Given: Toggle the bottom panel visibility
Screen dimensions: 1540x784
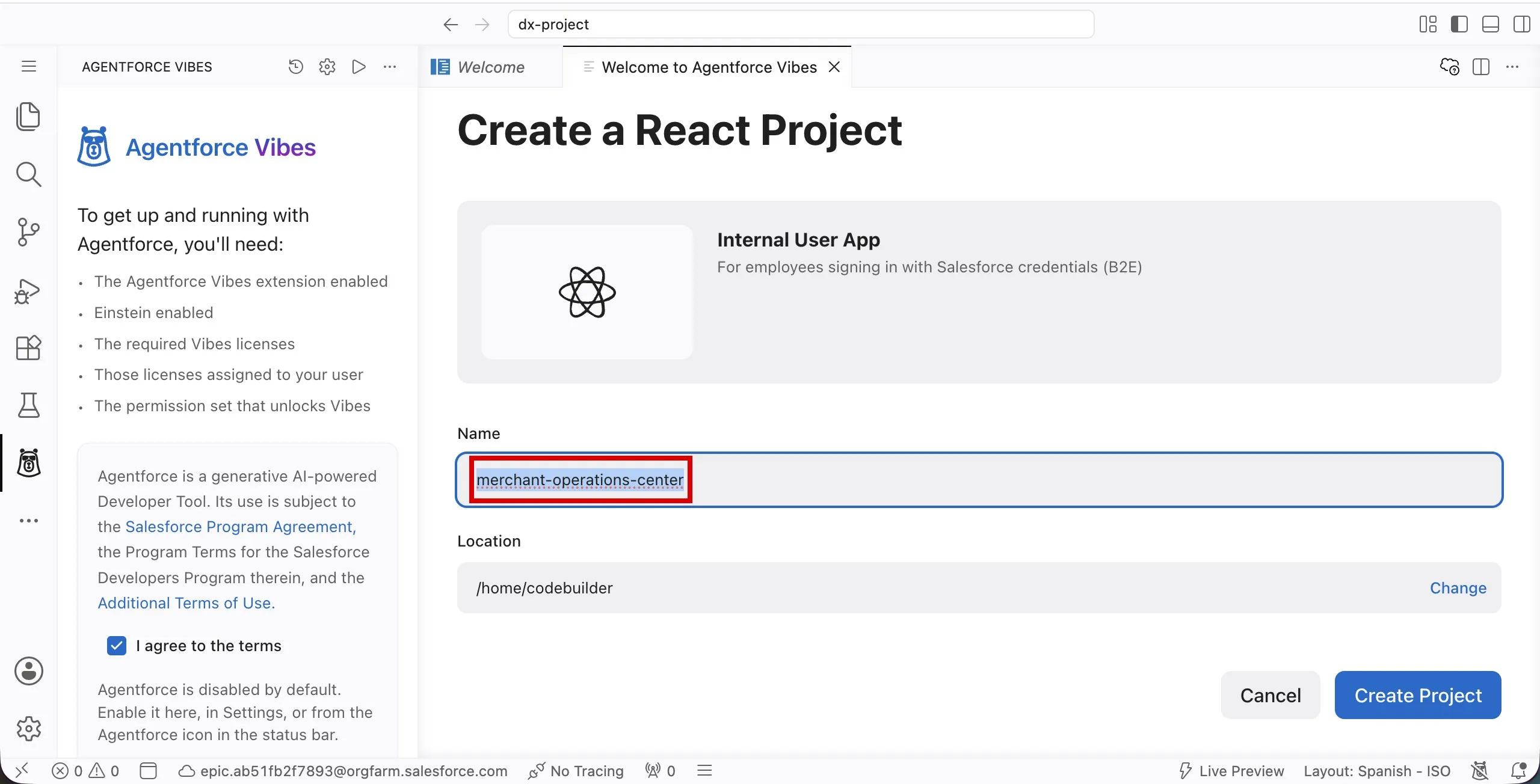Looking at the screenshot, I should (1491, 25).
